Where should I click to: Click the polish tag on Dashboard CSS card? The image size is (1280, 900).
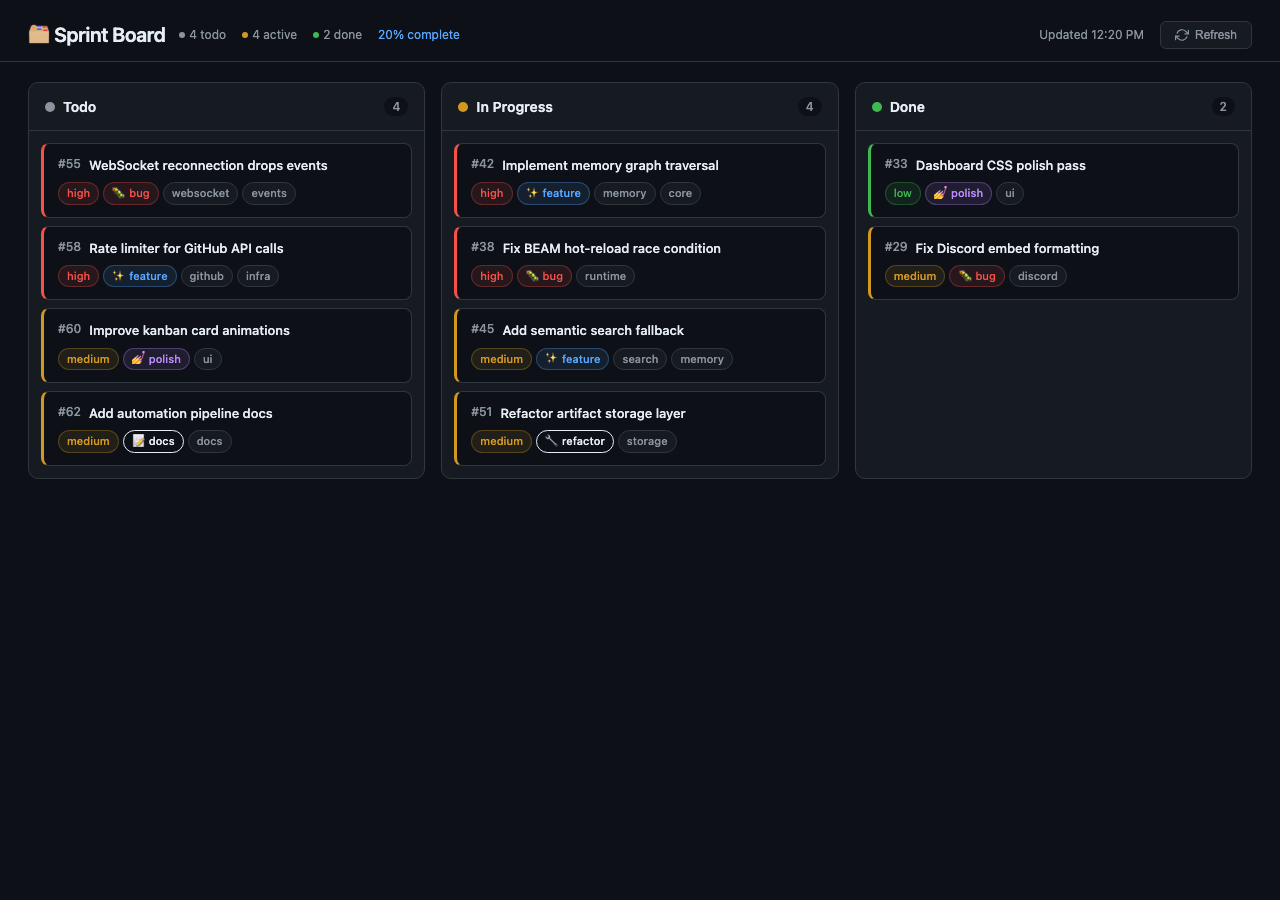[958, 194]
